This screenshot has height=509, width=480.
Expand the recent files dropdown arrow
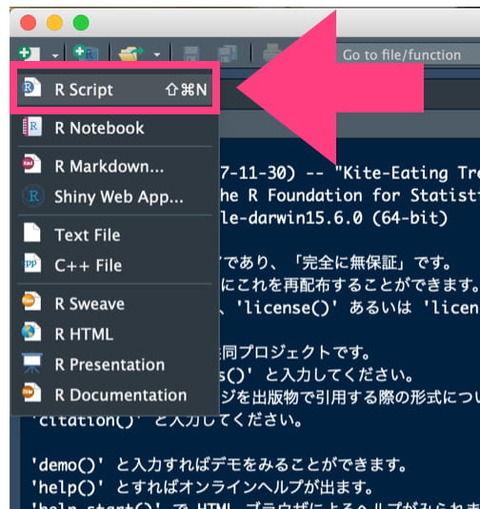(157, 55)
